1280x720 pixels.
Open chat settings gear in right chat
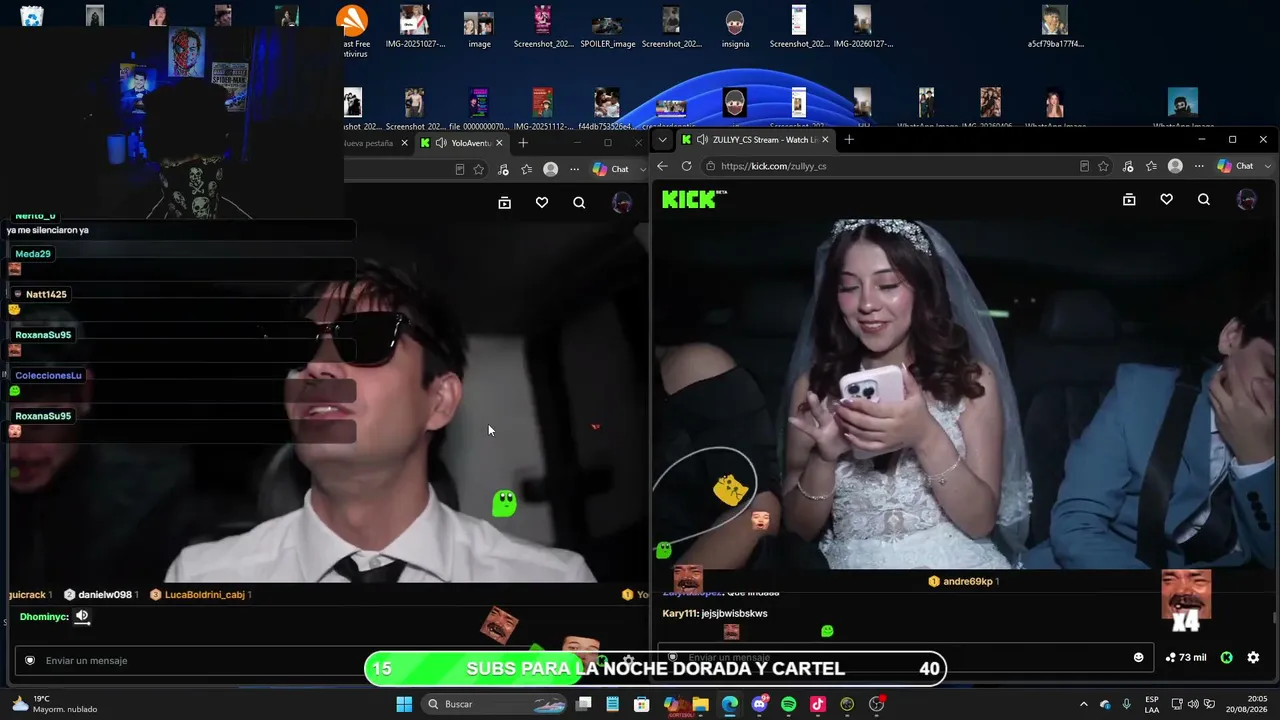[x=1253, y=657]
